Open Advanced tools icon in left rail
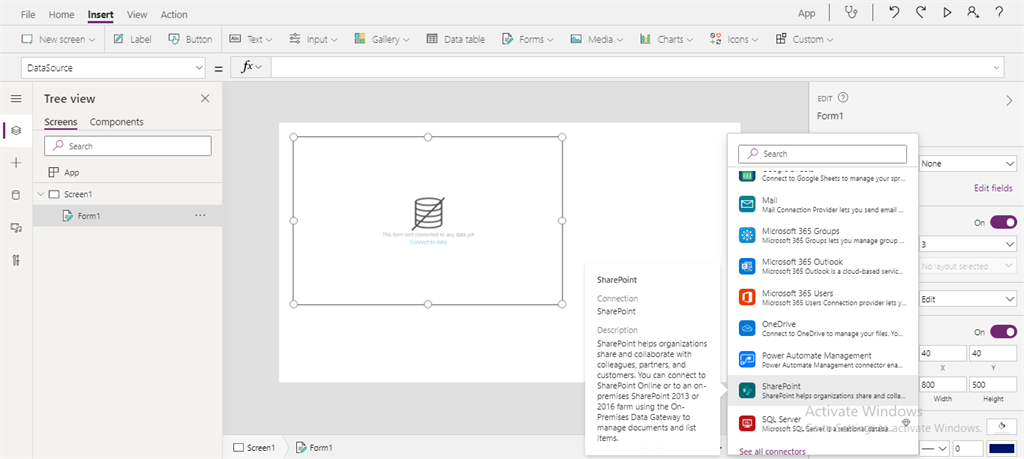This screenshot has height=459, width=1024. 16,260
